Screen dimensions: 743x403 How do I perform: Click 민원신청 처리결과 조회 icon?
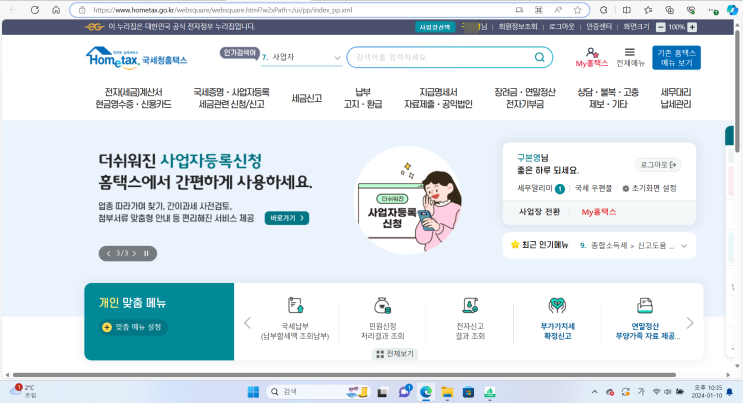[382, 305]
